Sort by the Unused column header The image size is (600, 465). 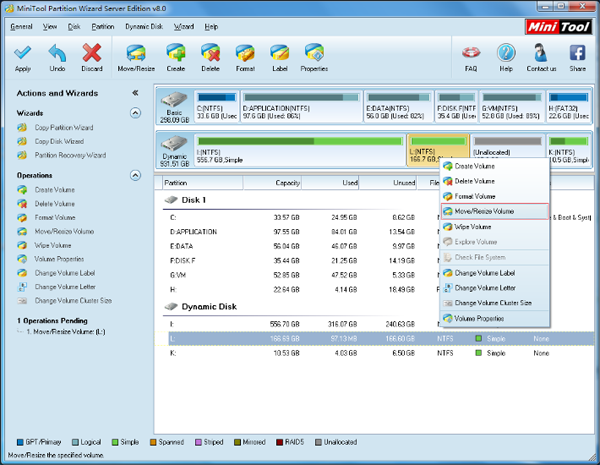coord(388,183)
